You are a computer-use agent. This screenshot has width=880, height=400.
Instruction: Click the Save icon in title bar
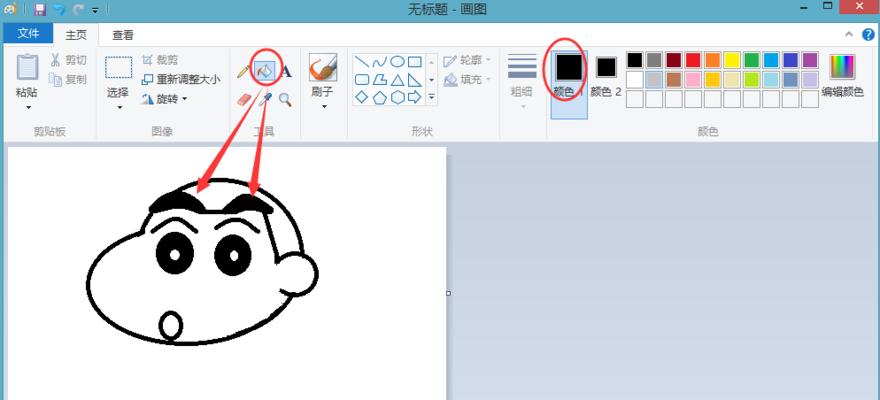39,9
